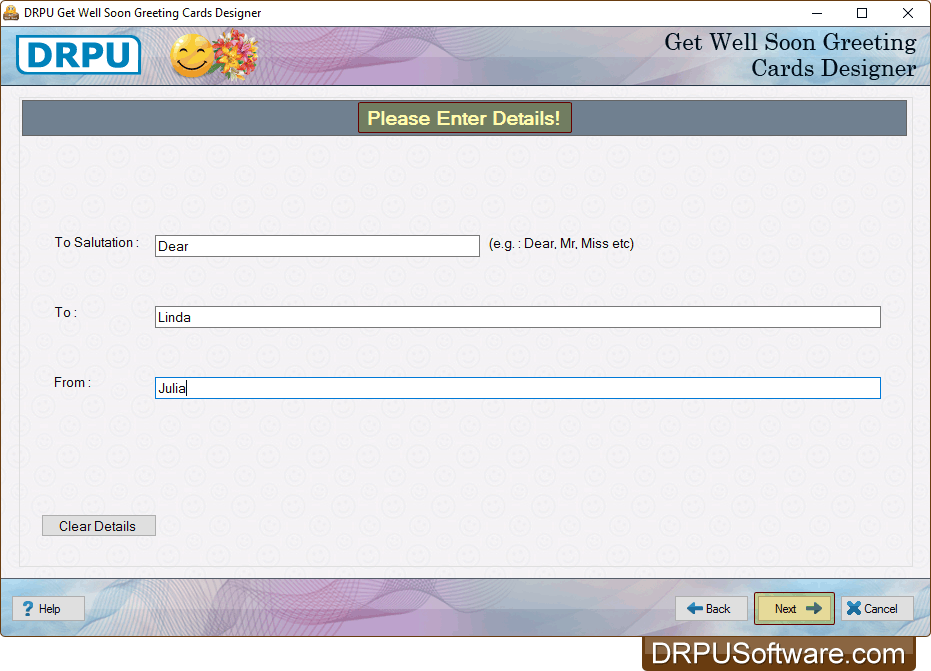Viewport: 931px width, 671px height.
Task: Click the 'To :' field label
Action: click(x=66, y=312)
